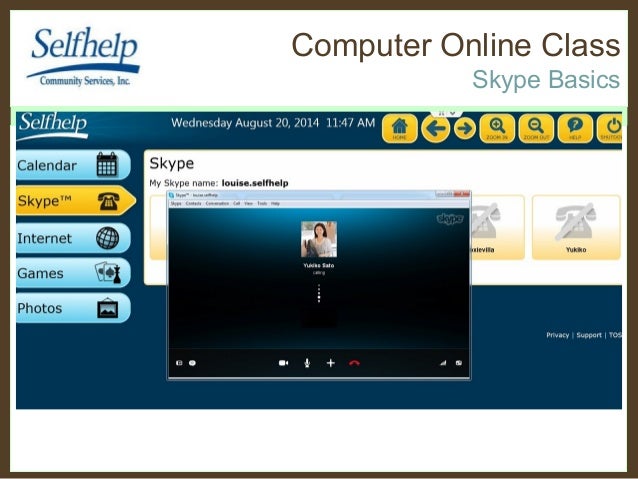Screen dimensions: 638x479
Task: Click the 'louise.selfhelp' Skype name text
Action: [x=255, y=183]
